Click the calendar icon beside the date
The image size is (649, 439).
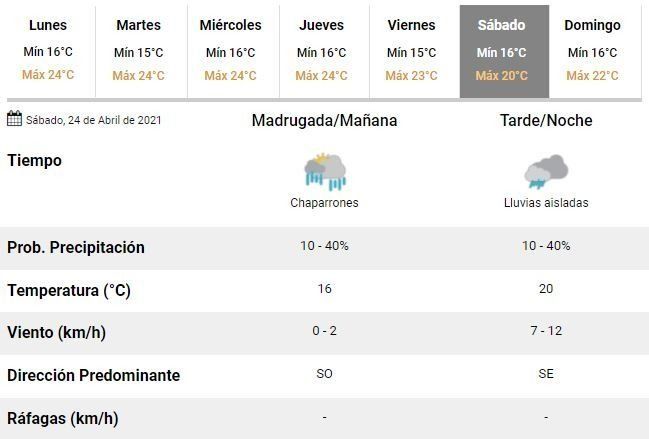pos(14,120)
